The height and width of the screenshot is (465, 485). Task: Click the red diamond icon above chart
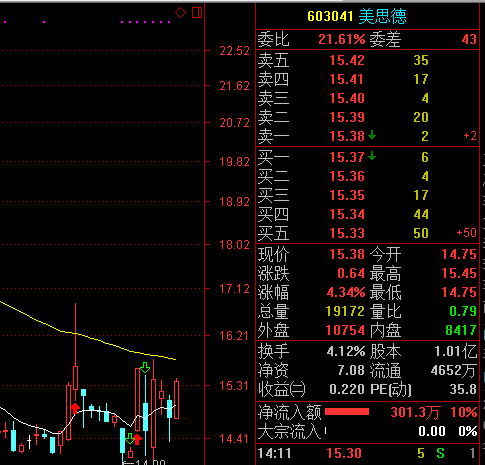click(x=180, y=13)
